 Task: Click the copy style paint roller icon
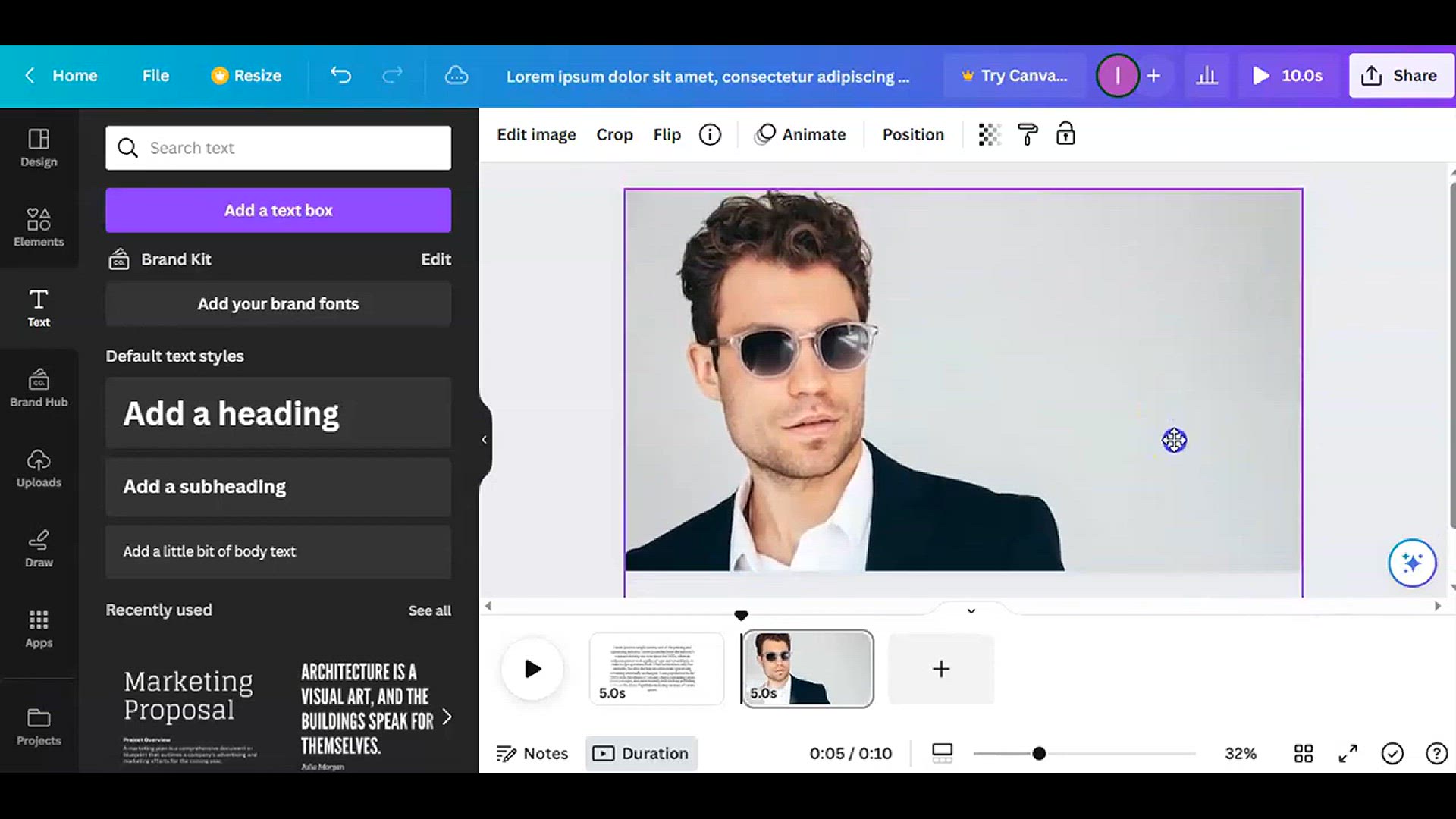point(1028,134)
